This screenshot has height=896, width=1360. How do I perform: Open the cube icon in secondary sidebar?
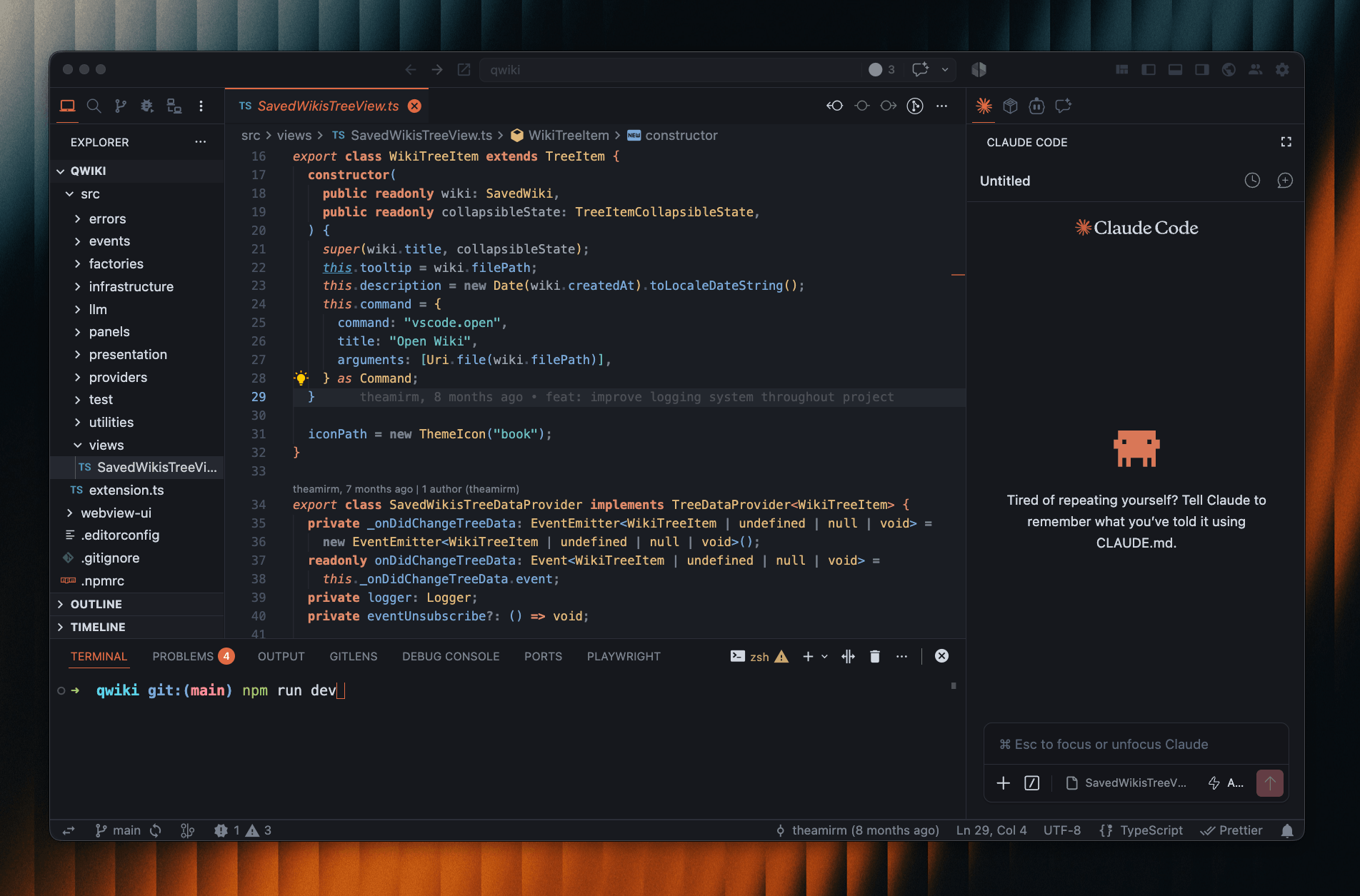(x=1010, y=106)
